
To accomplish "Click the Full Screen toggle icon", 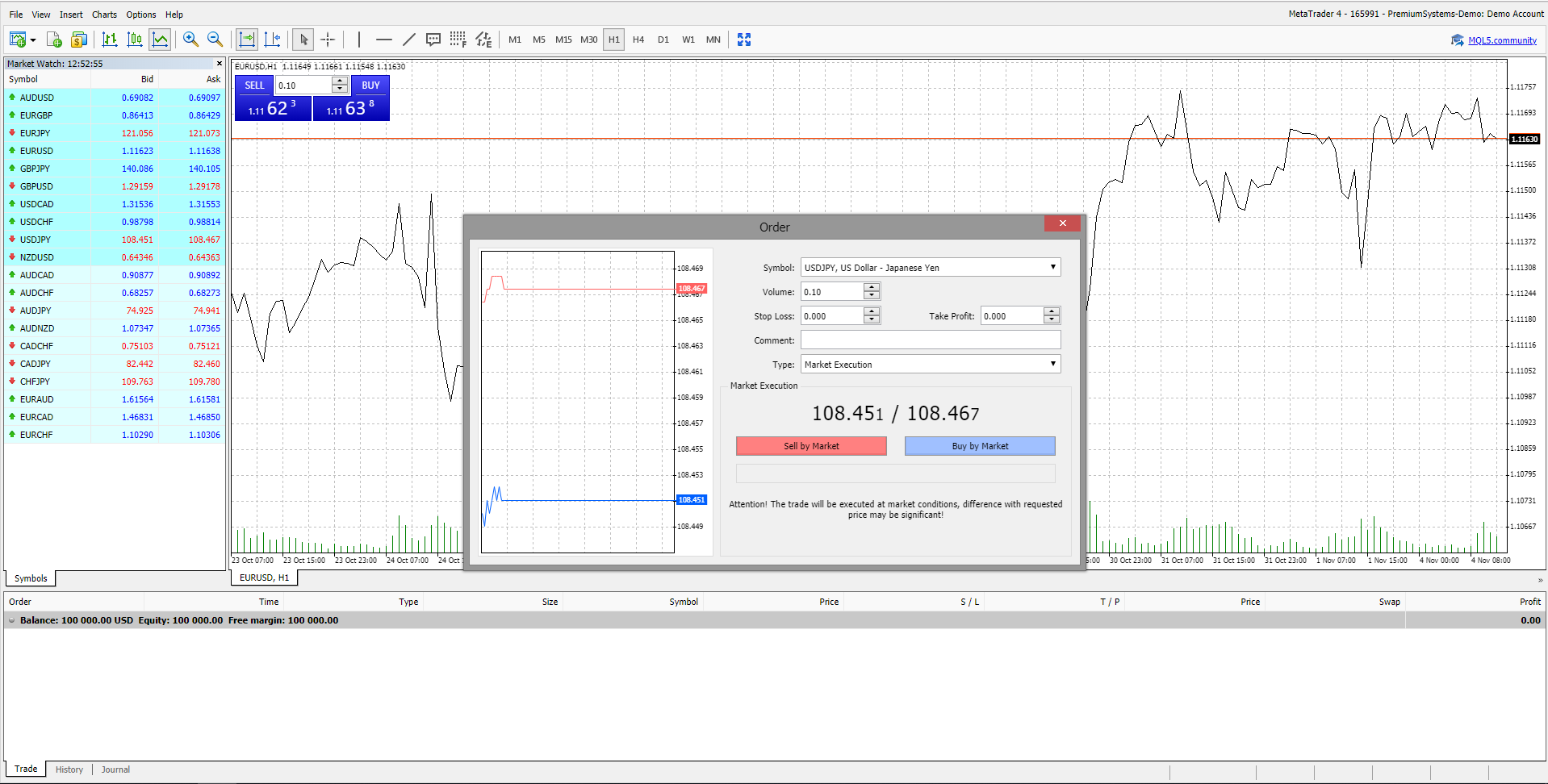I will coord(744,40).
